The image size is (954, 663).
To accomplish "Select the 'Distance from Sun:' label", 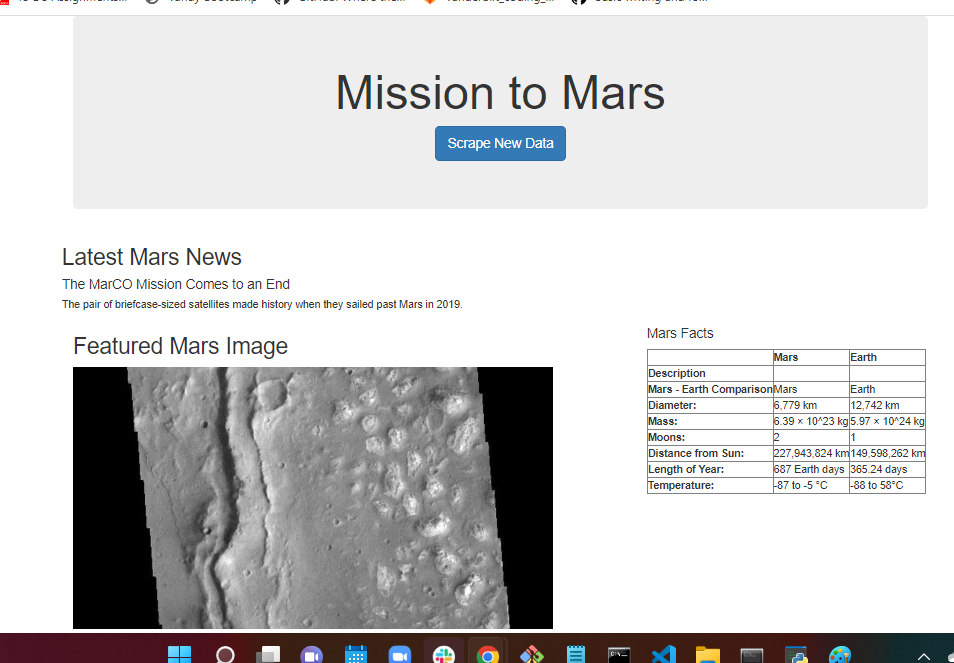I will coord(710,453).
